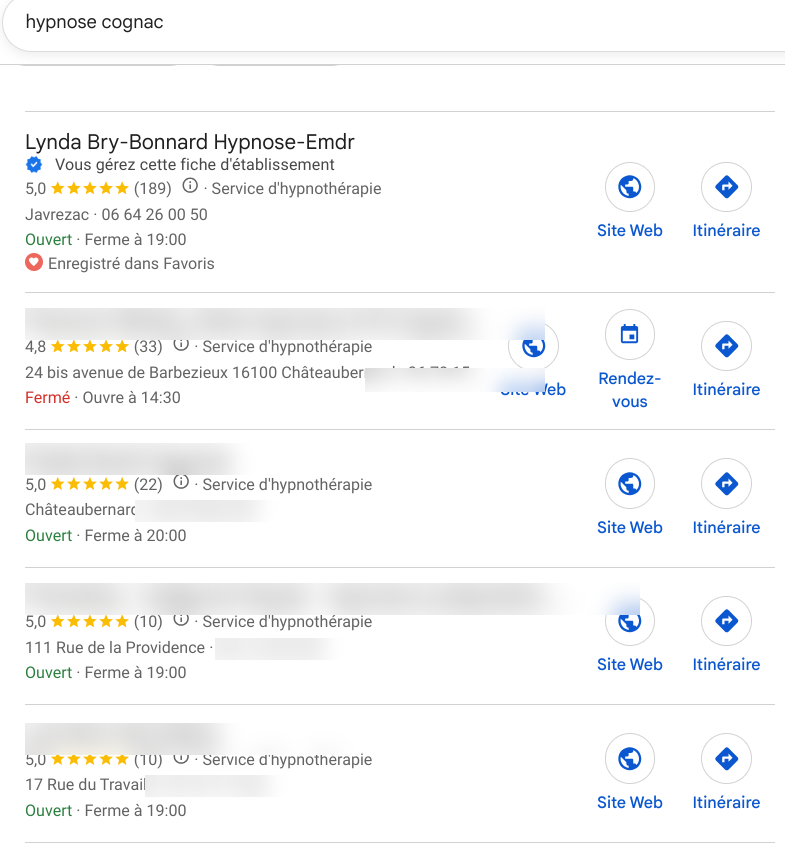This screenshot has height=853, width=785.
Task: Open Itinéraire directions icon for Lynda Bry-Bonnard
Action: tap(726, 187)
